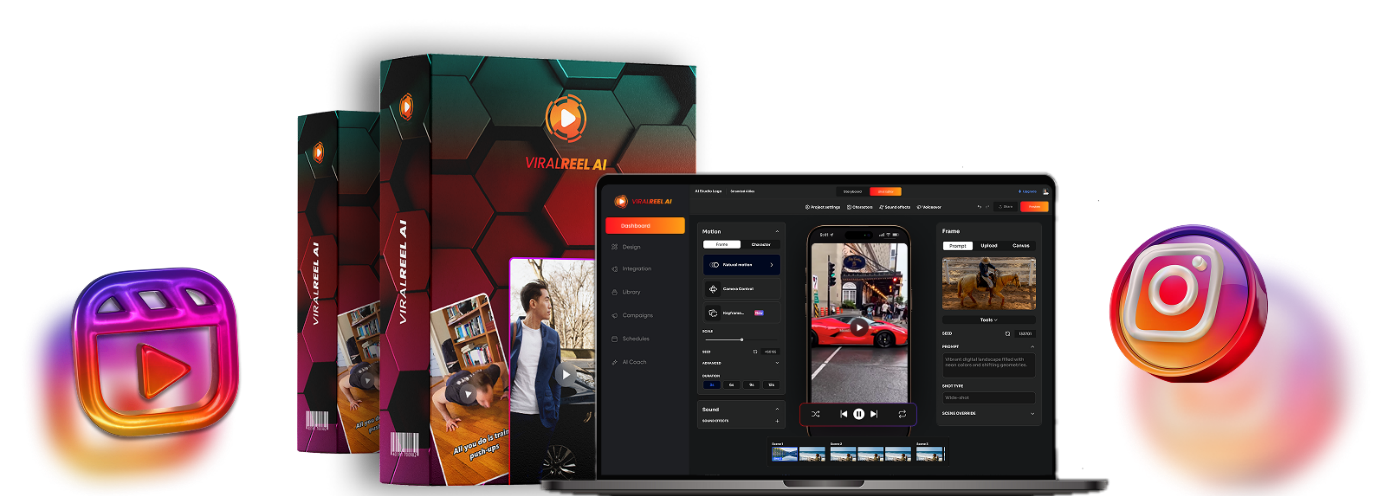
Task: Switch Motion panel to Character mode
Action: click(x=761, y=244)
